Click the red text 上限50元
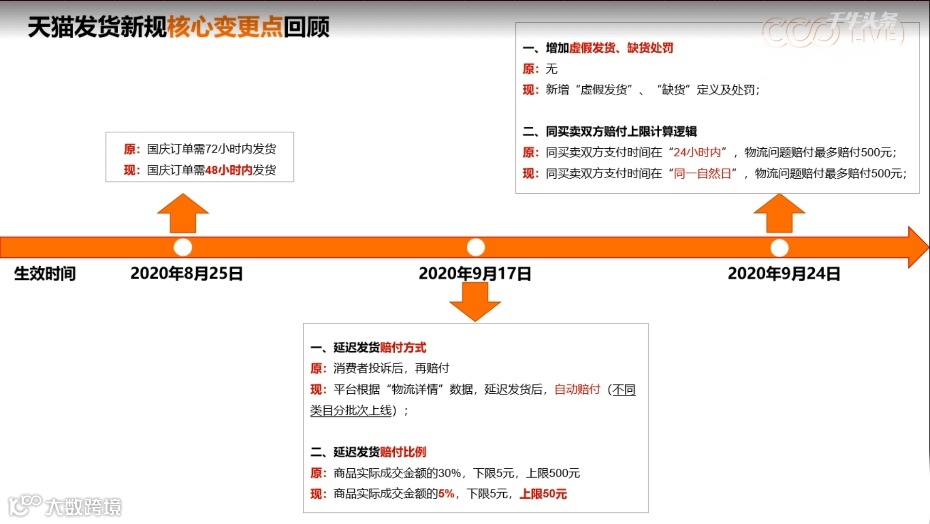 pos(543,494)
